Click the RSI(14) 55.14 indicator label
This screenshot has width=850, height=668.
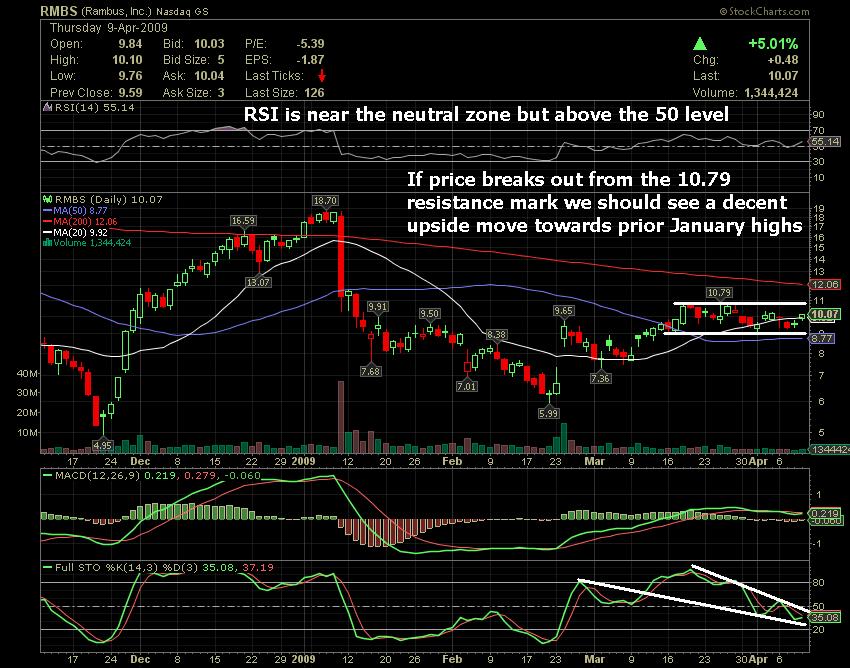click(94, 107)
